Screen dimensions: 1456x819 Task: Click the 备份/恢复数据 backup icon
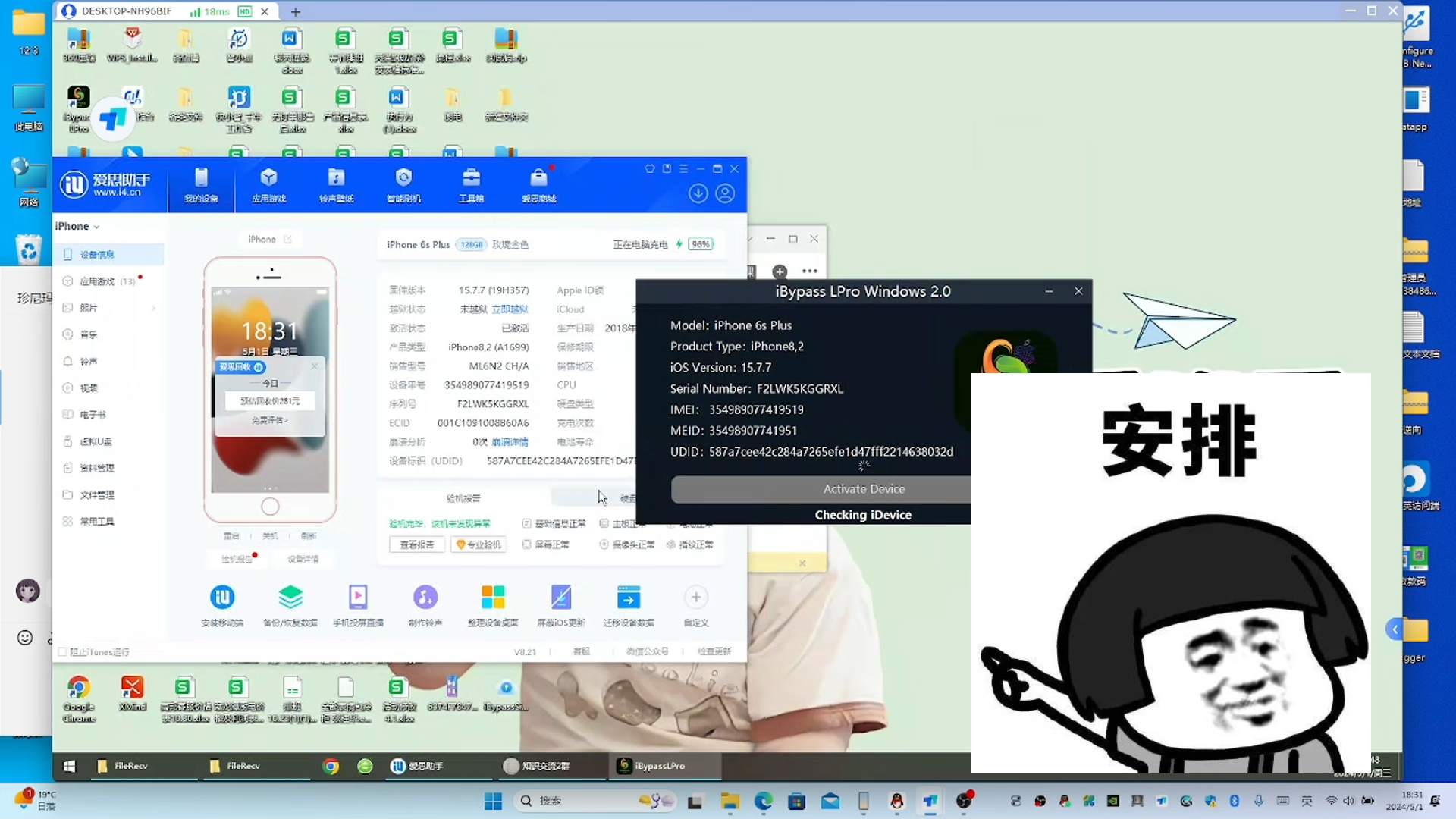pos(290,598)
